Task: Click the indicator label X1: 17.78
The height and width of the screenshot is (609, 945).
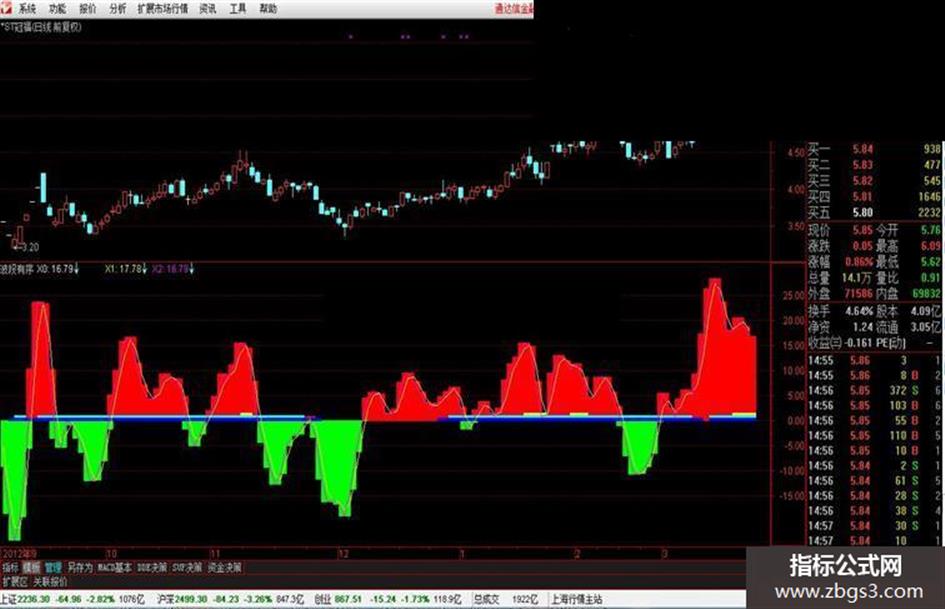Action: [x=125, y=269]
